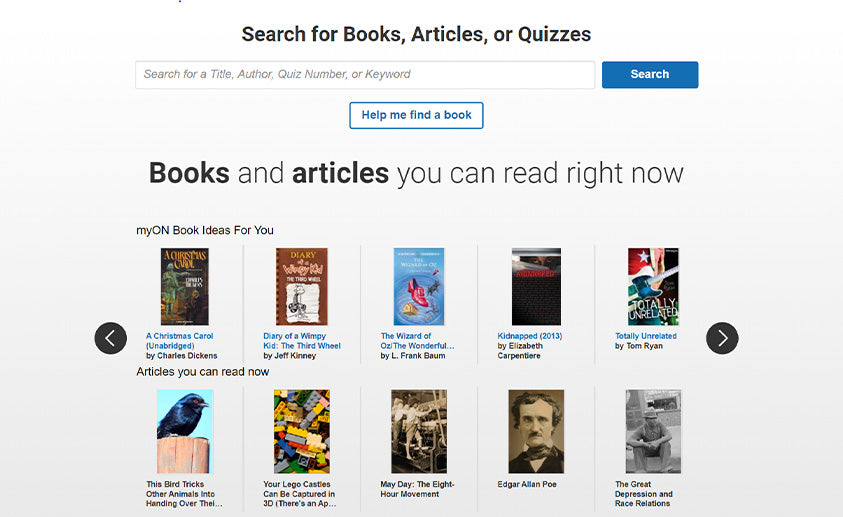Open the Totally Unrelated title link
This screenshot has height=517, width=843.
click(x=646, y=336)
